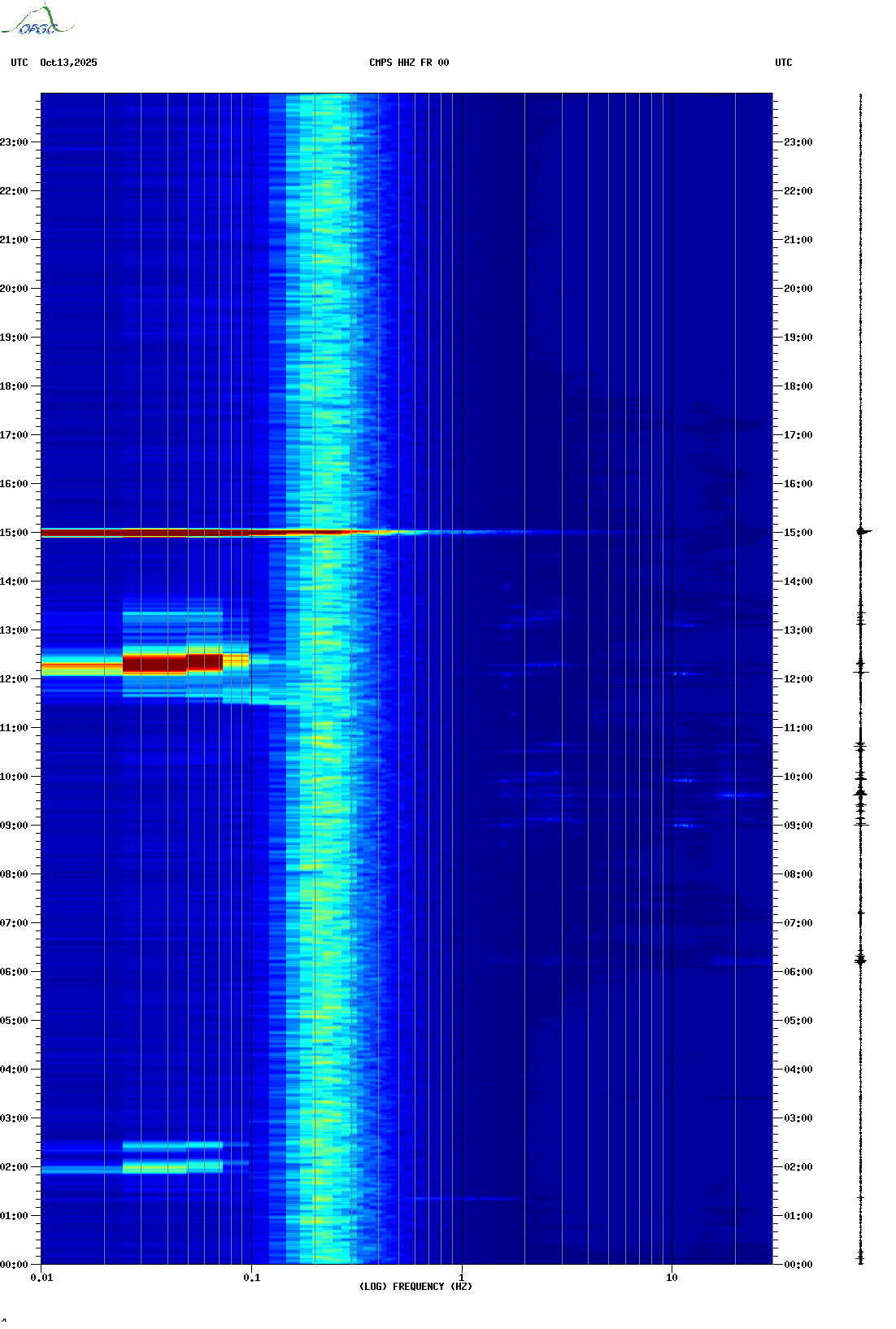Viewport: 896px width, 1329px height.
Task: Click the left axis 02:00 time label
Action: point(14,1167)
